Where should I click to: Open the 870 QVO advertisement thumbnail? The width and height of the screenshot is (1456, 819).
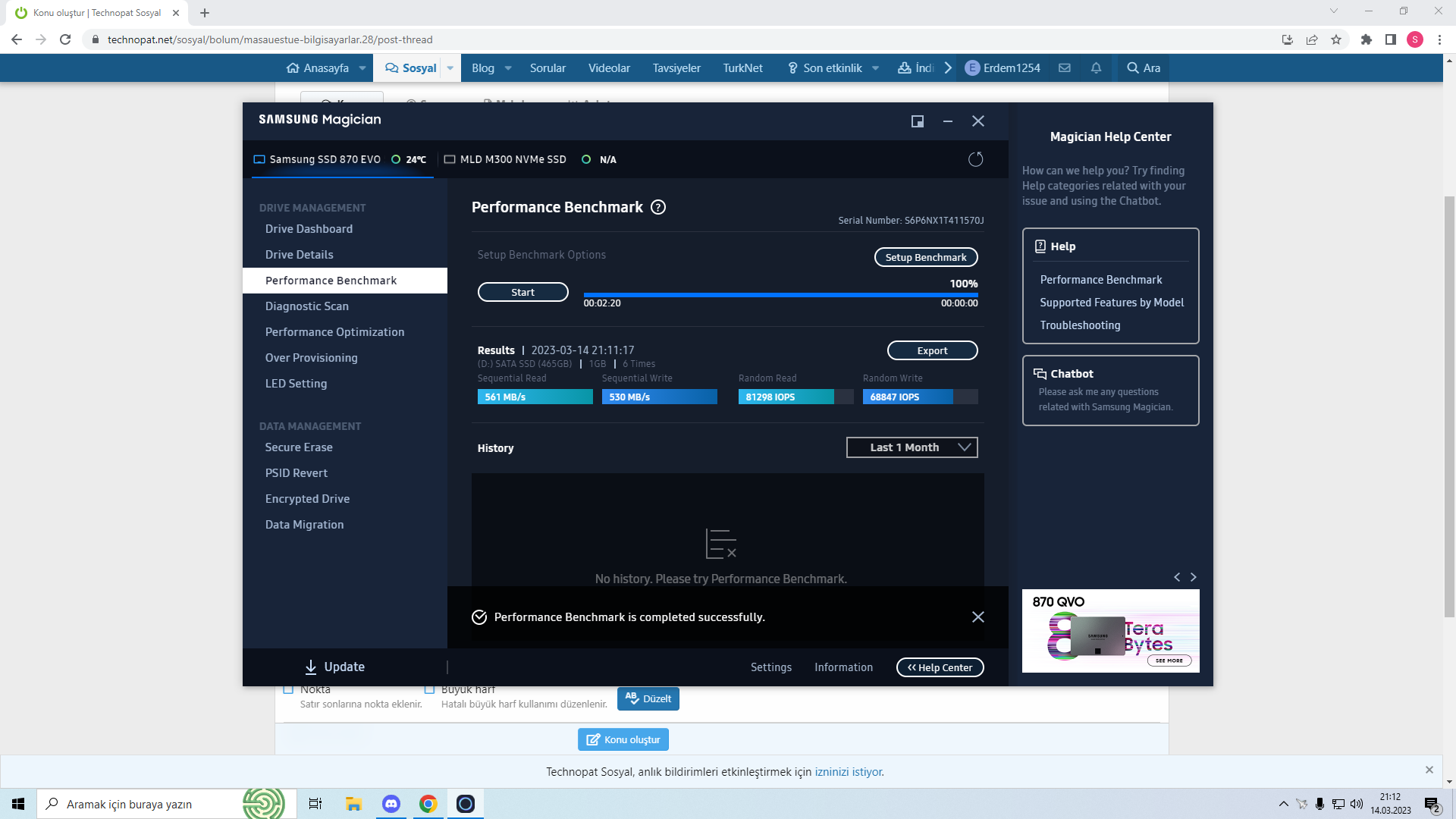pyautogui.click(x=1110, y=631)
